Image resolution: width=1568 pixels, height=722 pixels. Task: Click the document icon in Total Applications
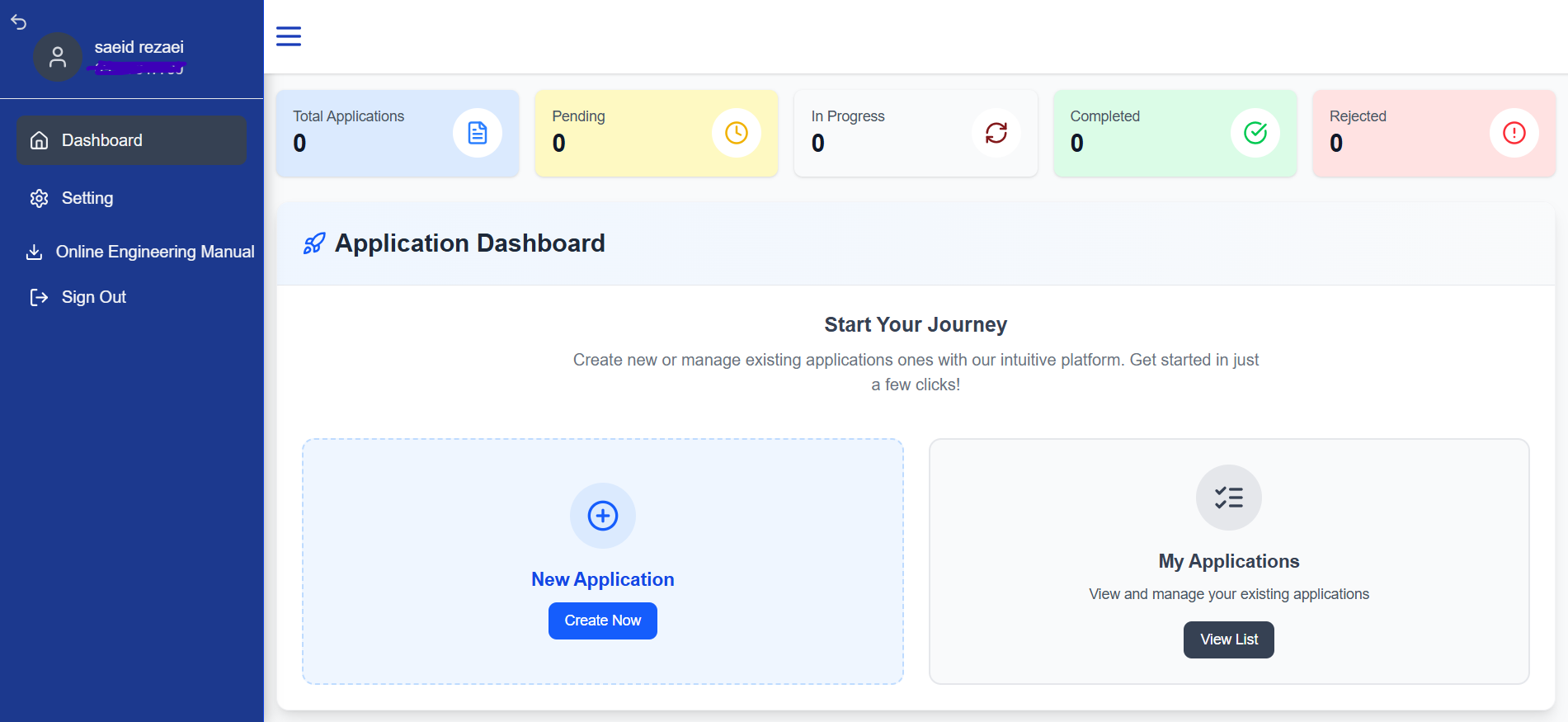(478, 133)
